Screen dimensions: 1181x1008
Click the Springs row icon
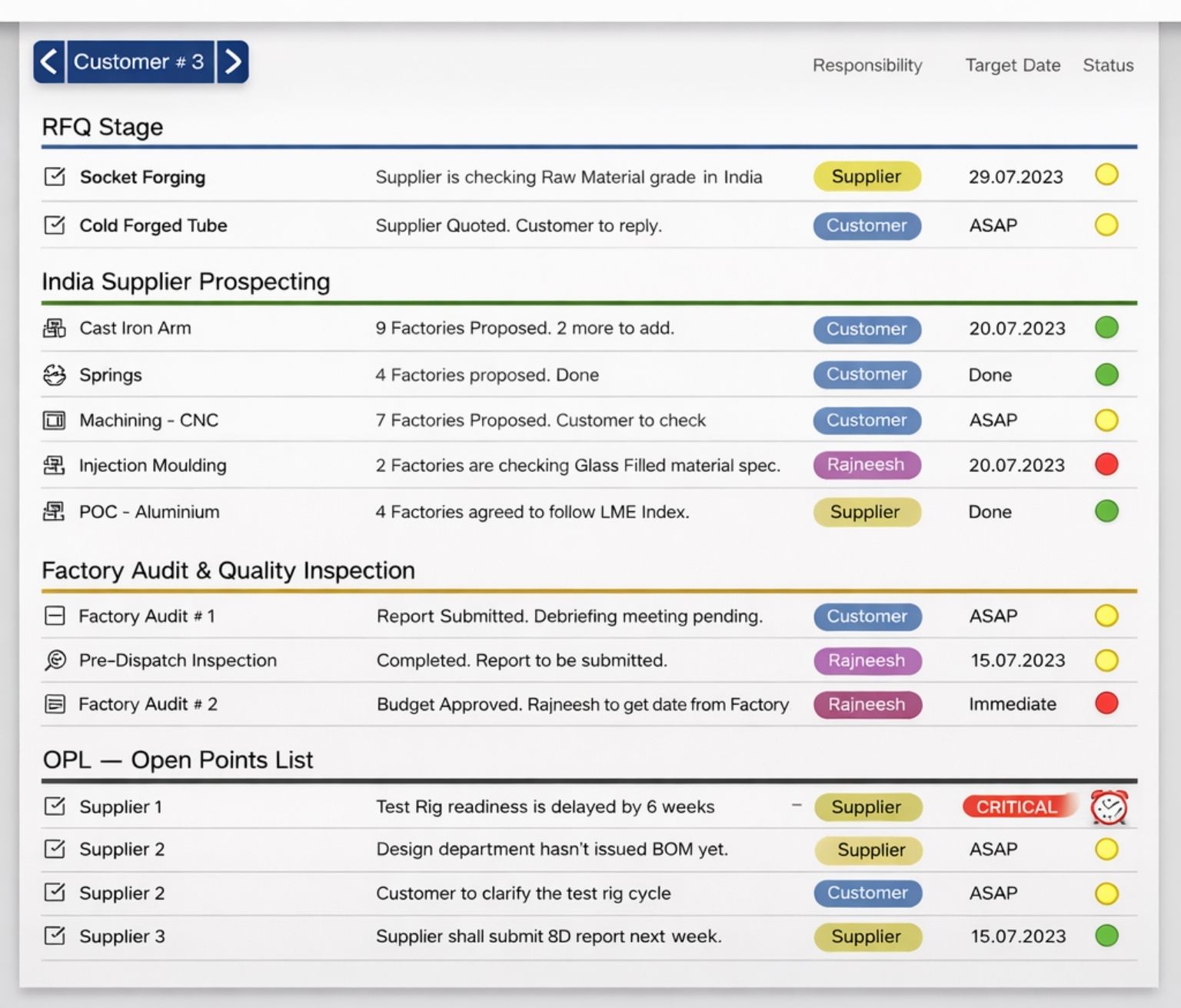(54, 375)
